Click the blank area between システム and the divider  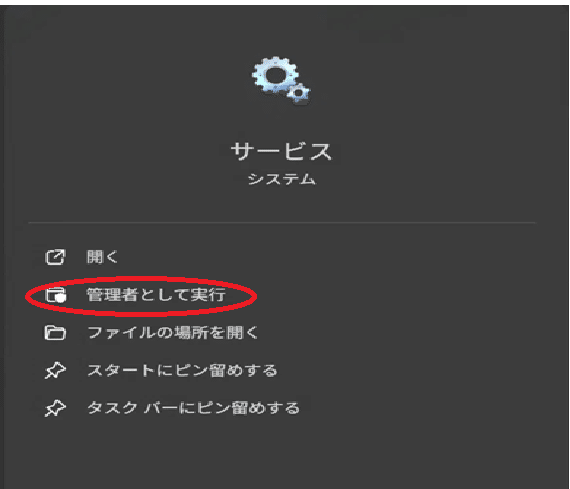click(x=282, y=204)
